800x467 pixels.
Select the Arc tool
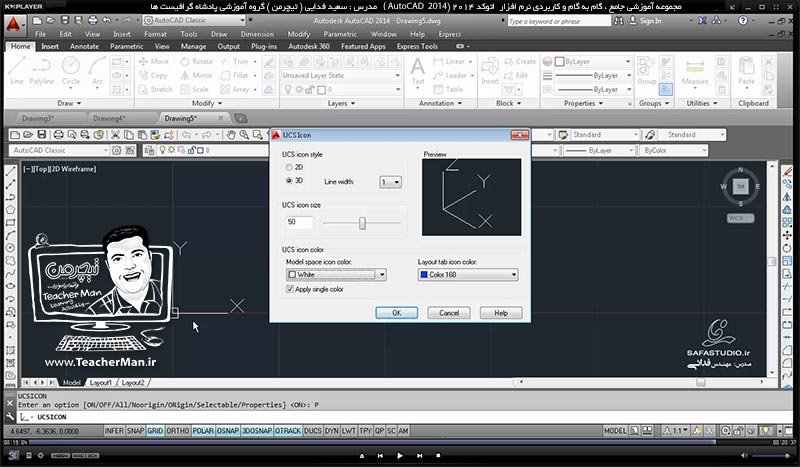point(97,71)
